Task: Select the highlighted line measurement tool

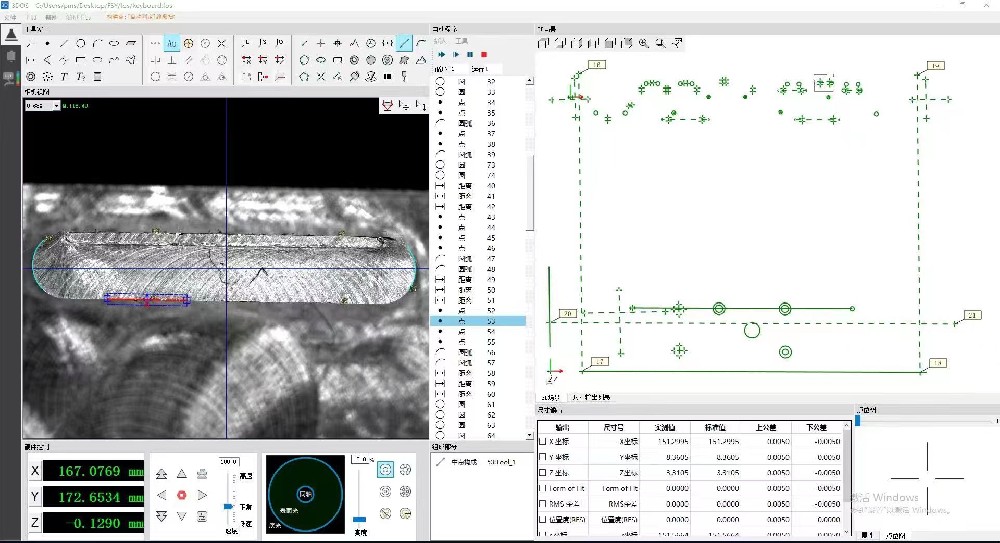Action: [x=404, y=43]
